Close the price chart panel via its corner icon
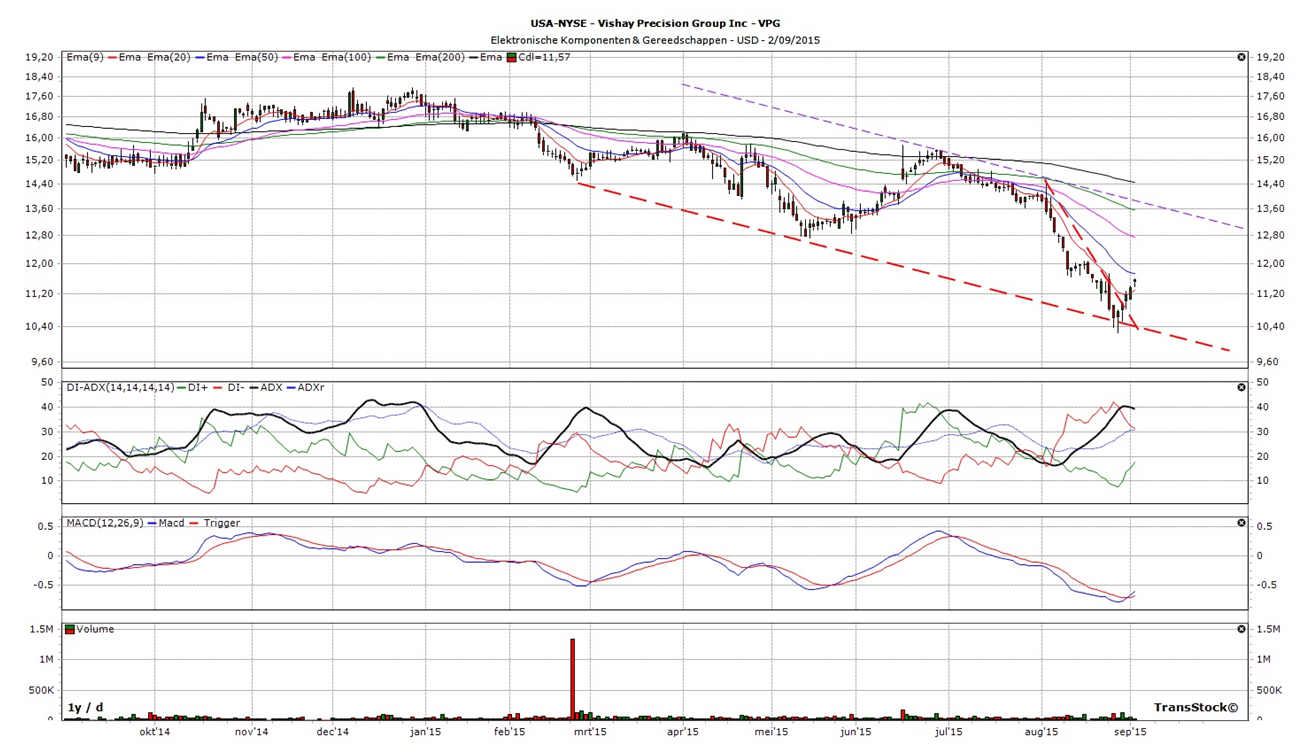Viewport: 1308px width, 754px height. click(1241, 57)
